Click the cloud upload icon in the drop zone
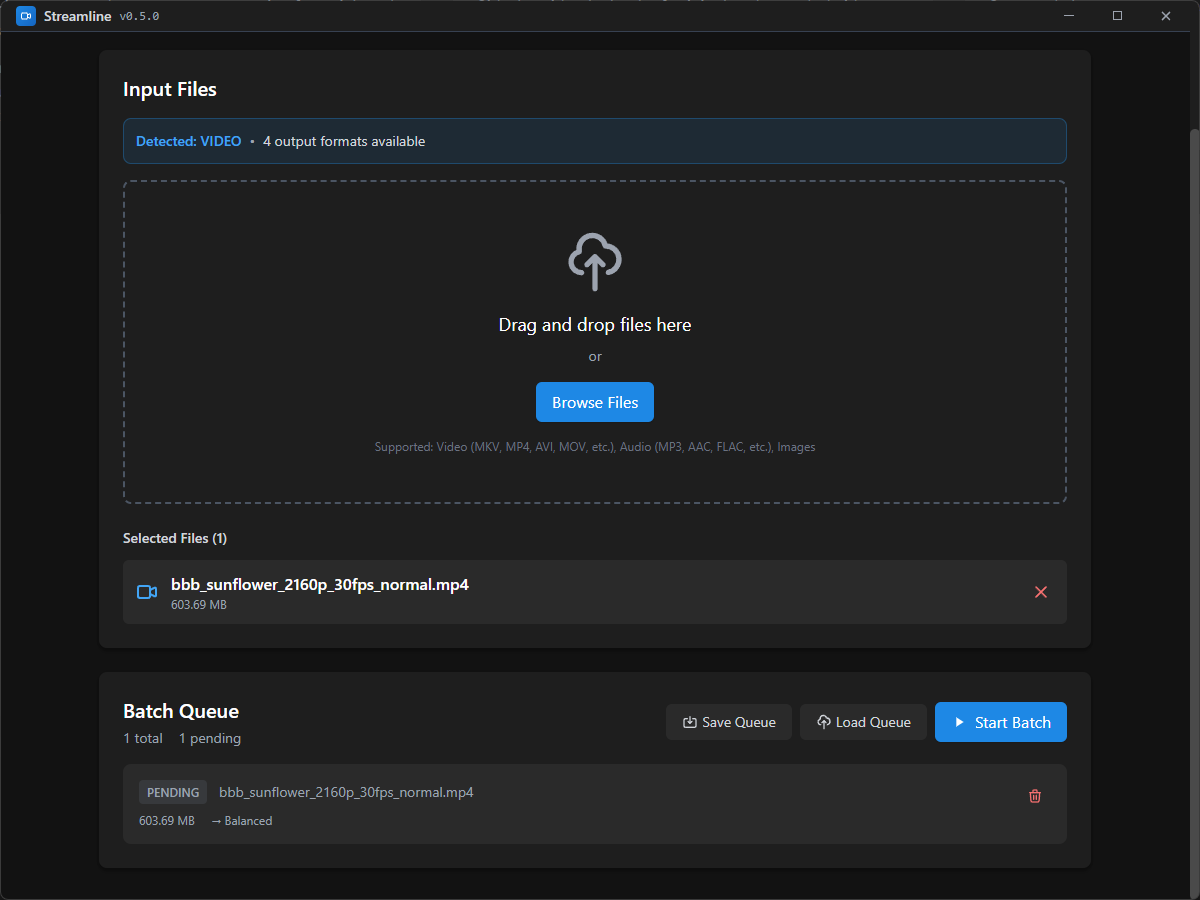 tap(595, 261)
